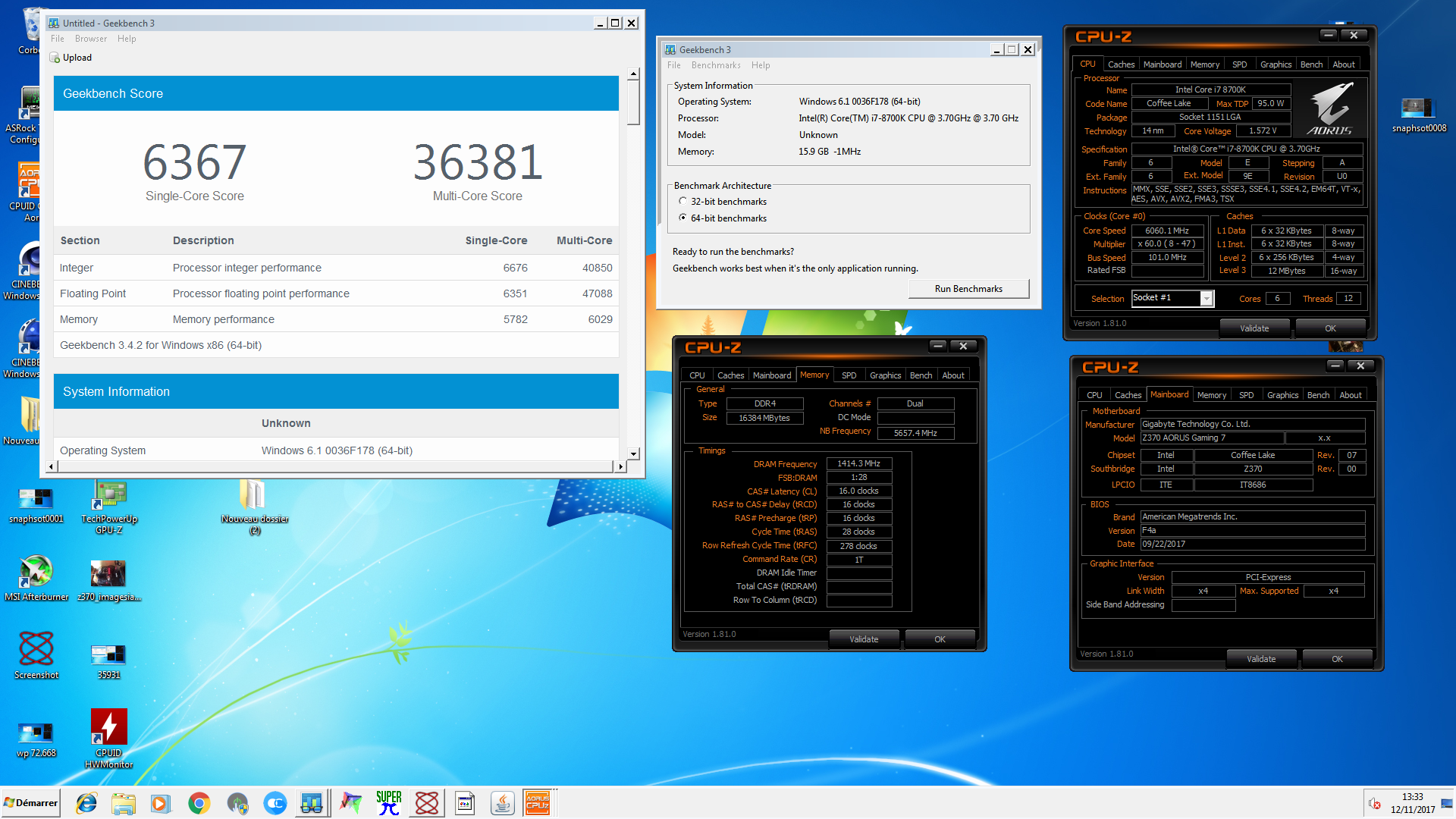Screen dimensions: 1456x819
Task: Open the File menu in Geekbench results window
Action: pyautogui.click(x=58, y=39)
